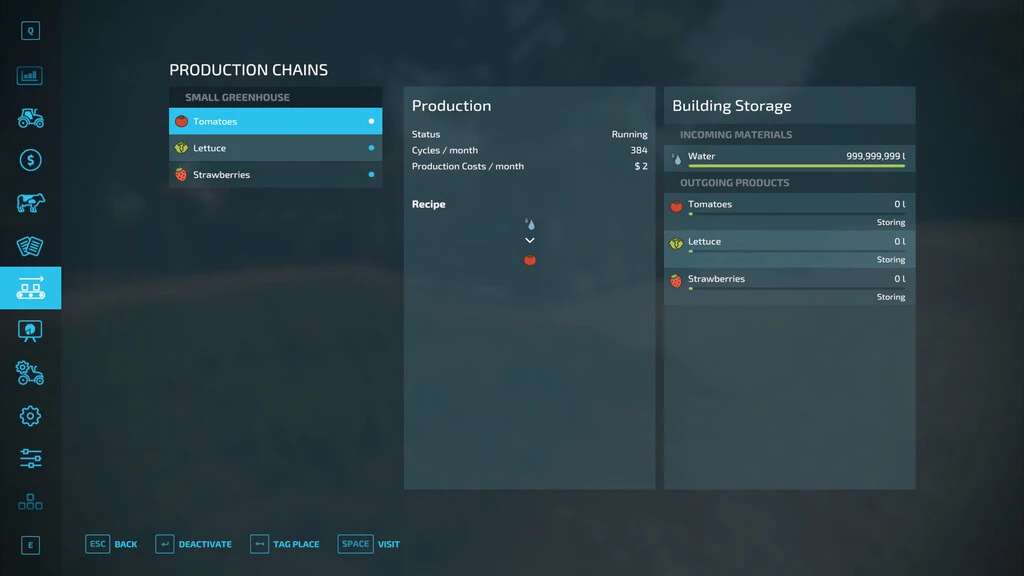
Task: Click the Water storage fill bar
Action: (796, 166)
